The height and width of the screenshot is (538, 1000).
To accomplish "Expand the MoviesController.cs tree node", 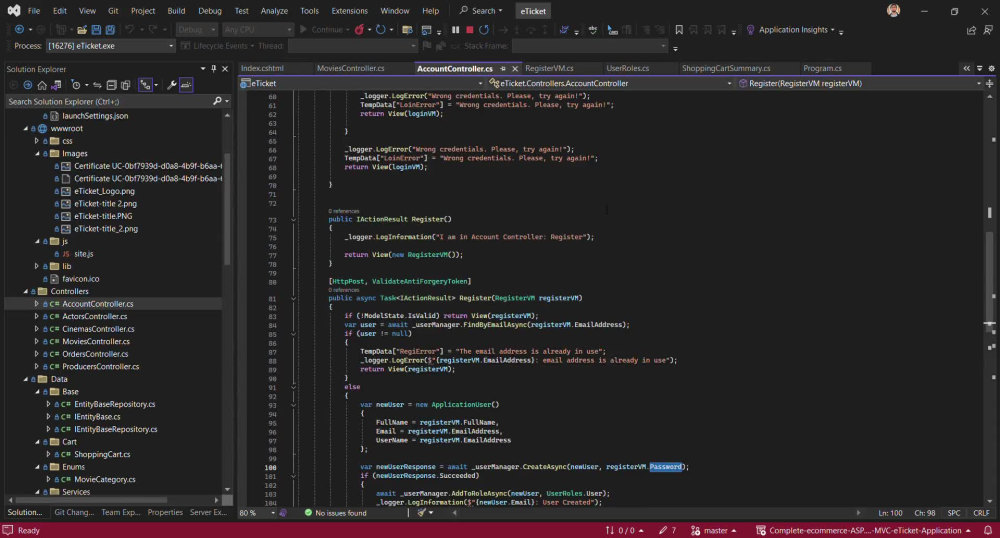I will tap(36, 342).
